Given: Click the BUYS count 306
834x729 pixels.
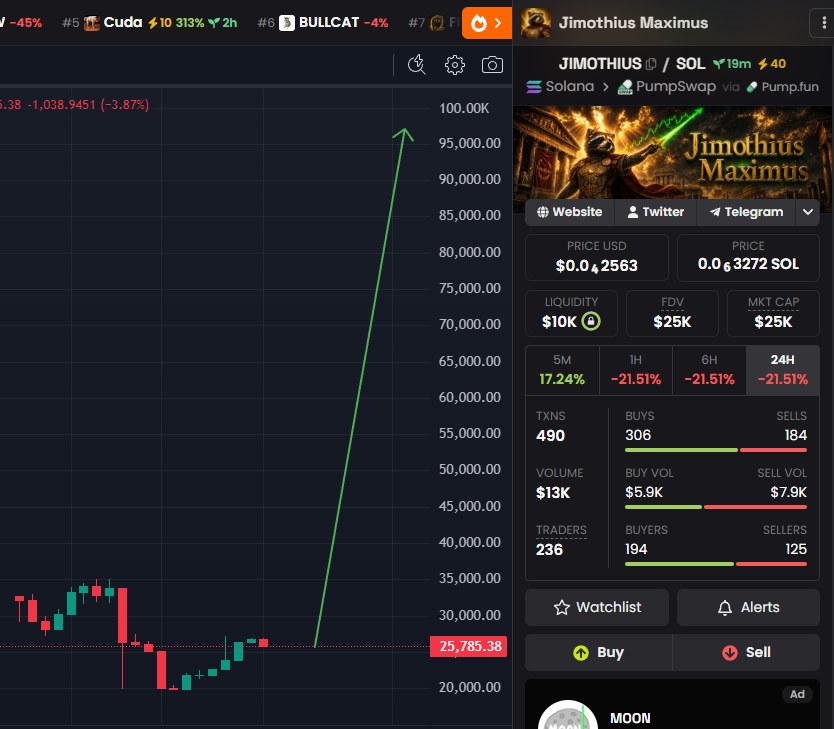Looking at the screenshot, I should click(x=638, y=435).
